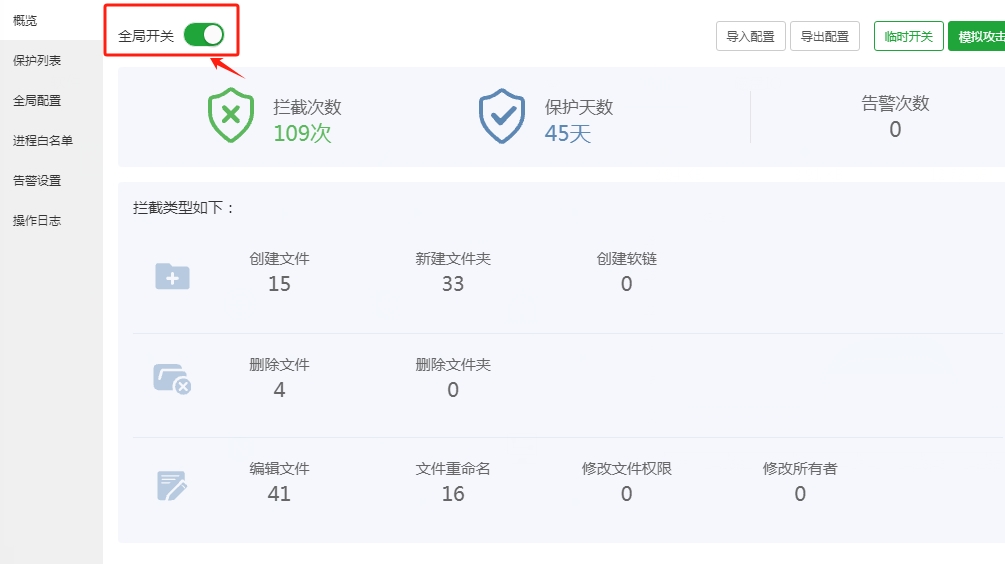Open 全局配置 settings page

[x=37, y=101]
